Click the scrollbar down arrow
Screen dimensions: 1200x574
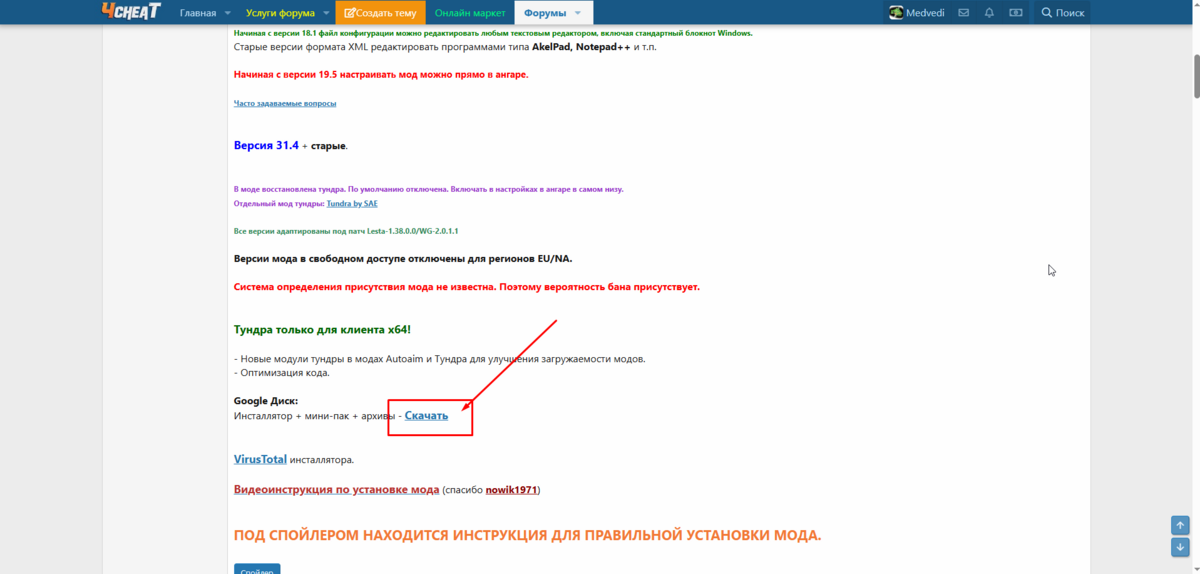(1196, 567)
